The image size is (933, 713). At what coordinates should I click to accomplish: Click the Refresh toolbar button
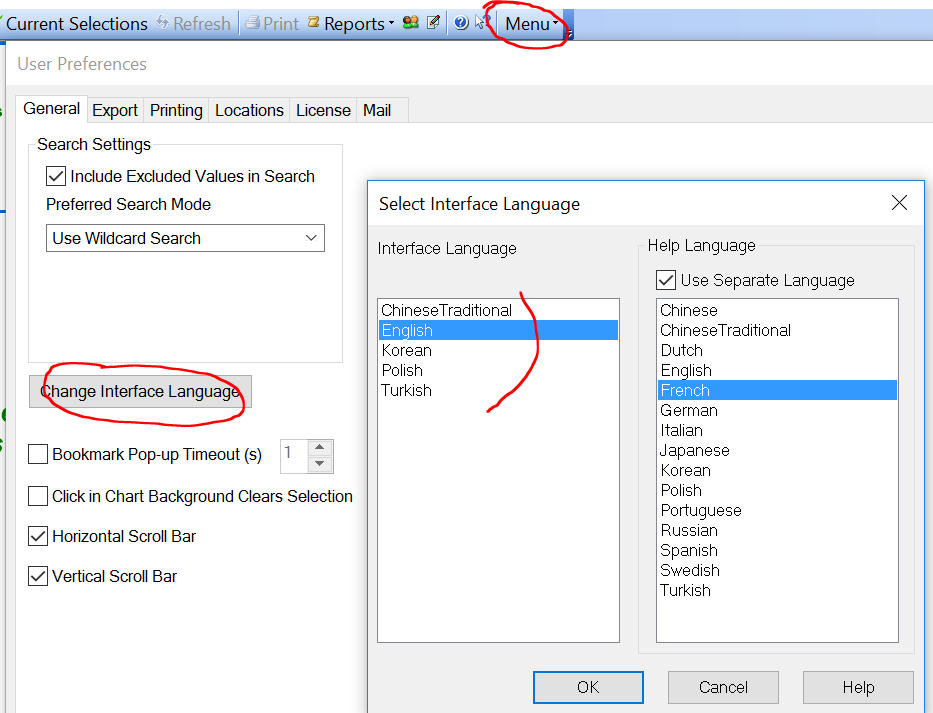193,24
